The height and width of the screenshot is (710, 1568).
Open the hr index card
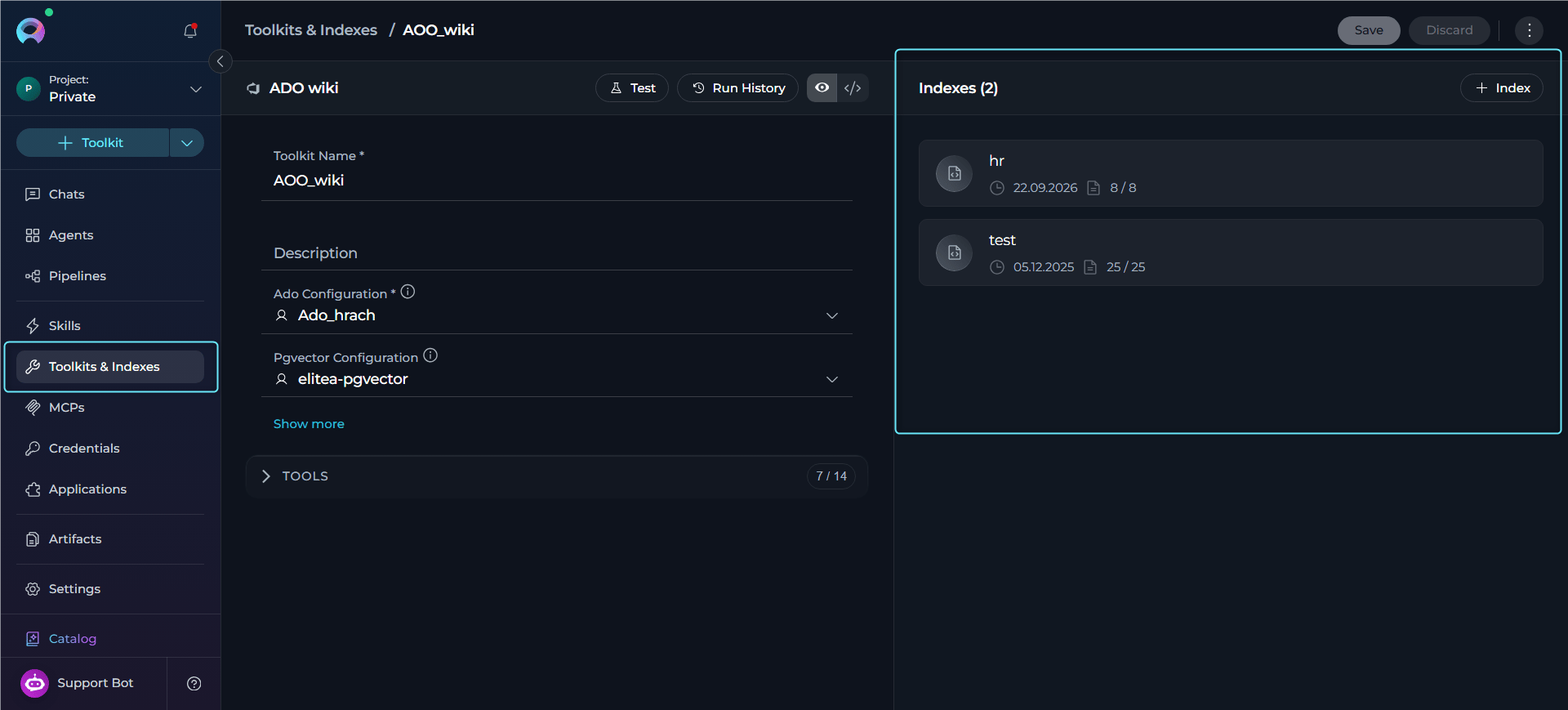[x=1231, y=173]
